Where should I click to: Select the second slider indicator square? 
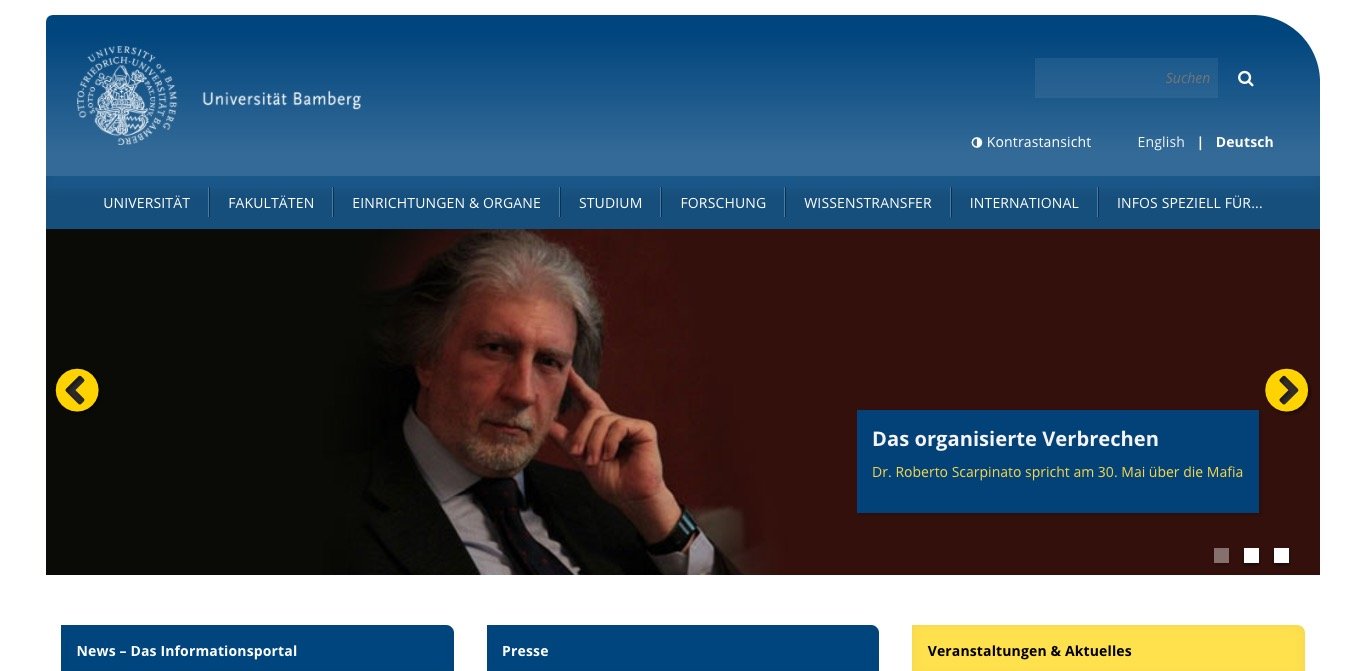coord(1251,556)
